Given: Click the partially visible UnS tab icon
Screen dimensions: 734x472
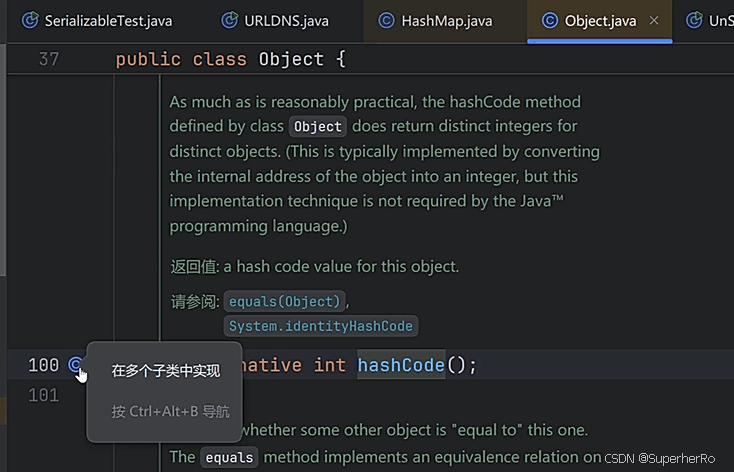Looking at the screenshot, I should [x=694, y=20].
